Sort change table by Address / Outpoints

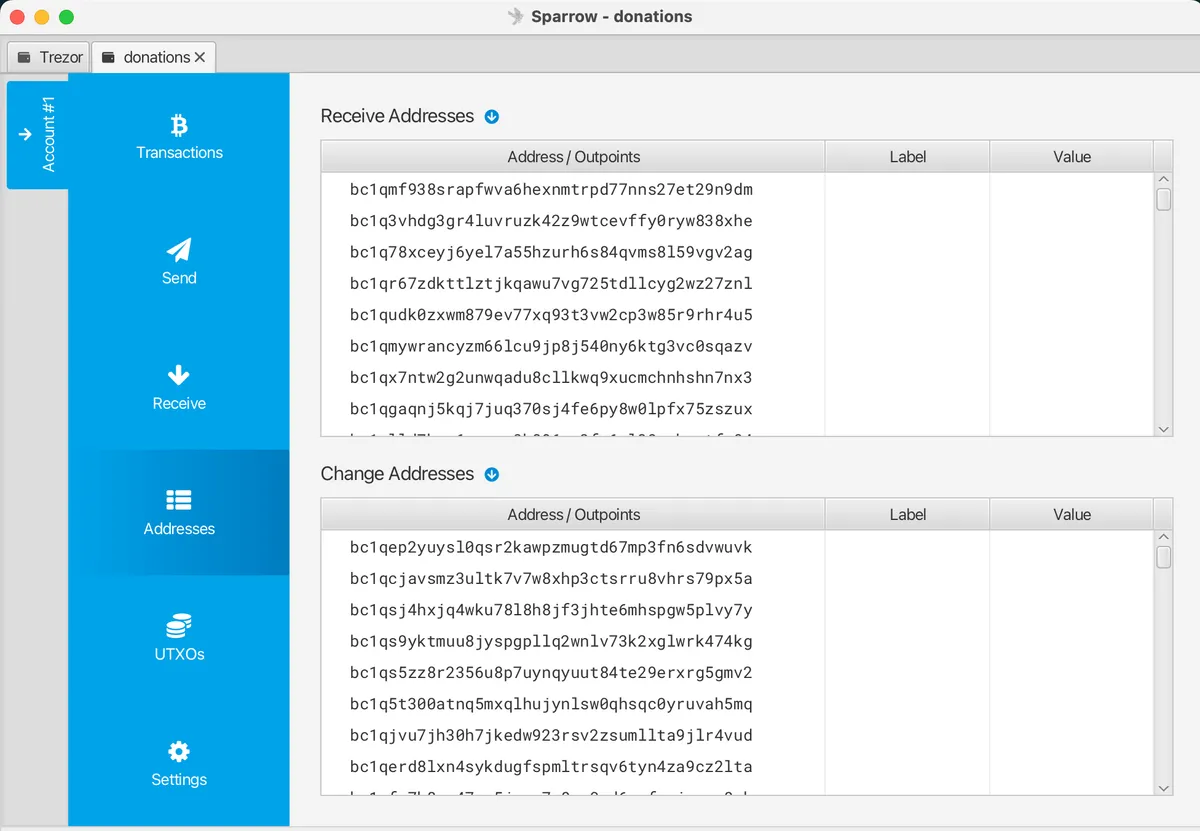(573, 515)
